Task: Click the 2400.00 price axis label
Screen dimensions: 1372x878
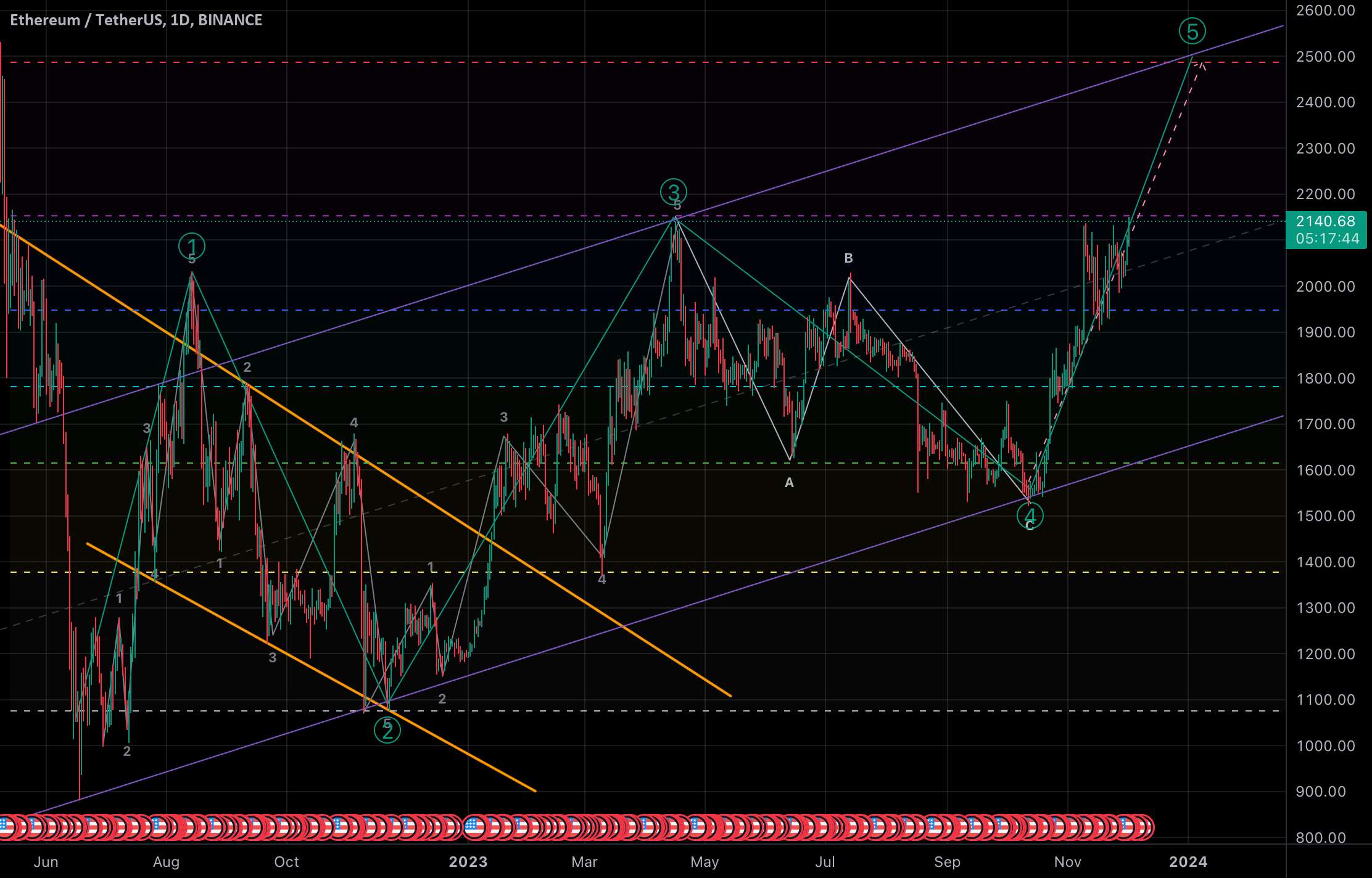Action: pos(1326,102)
